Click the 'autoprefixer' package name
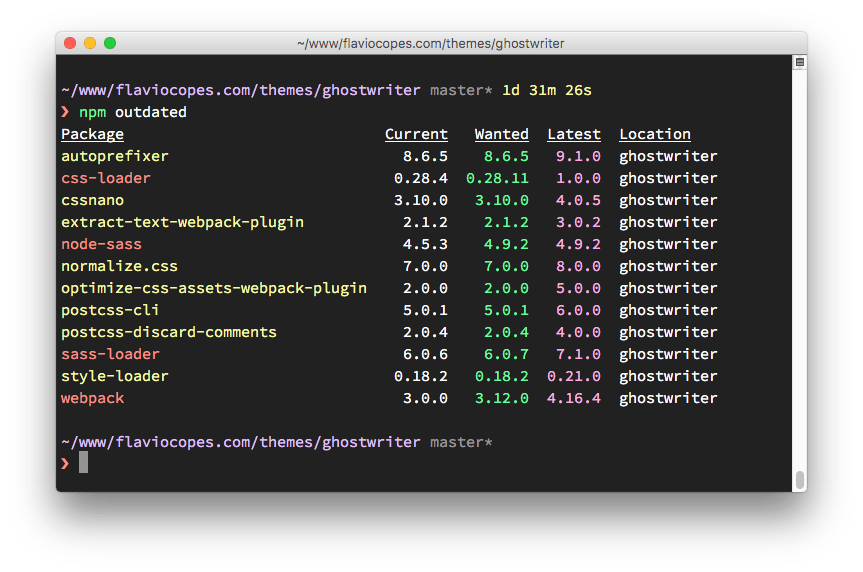Screen dimensions: 863x572 click(x=114, y=156)
